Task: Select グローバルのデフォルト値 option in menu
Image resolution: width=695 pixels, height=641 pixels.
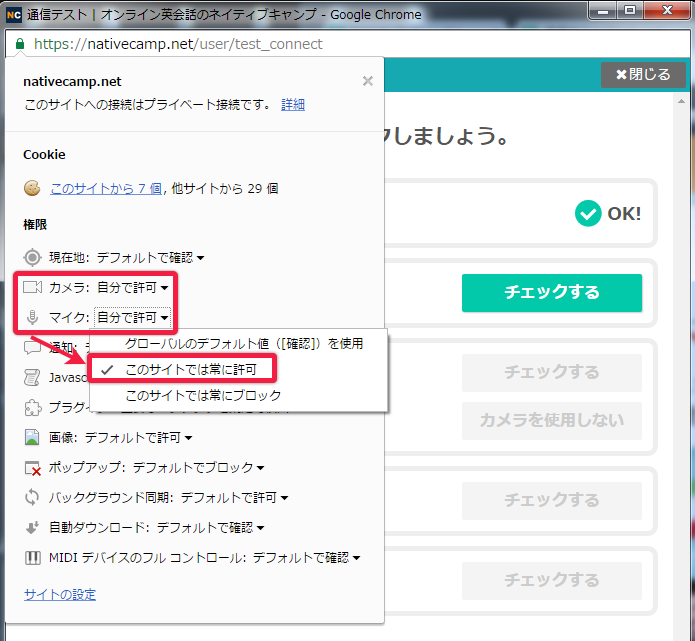Action: coord(243,343)
